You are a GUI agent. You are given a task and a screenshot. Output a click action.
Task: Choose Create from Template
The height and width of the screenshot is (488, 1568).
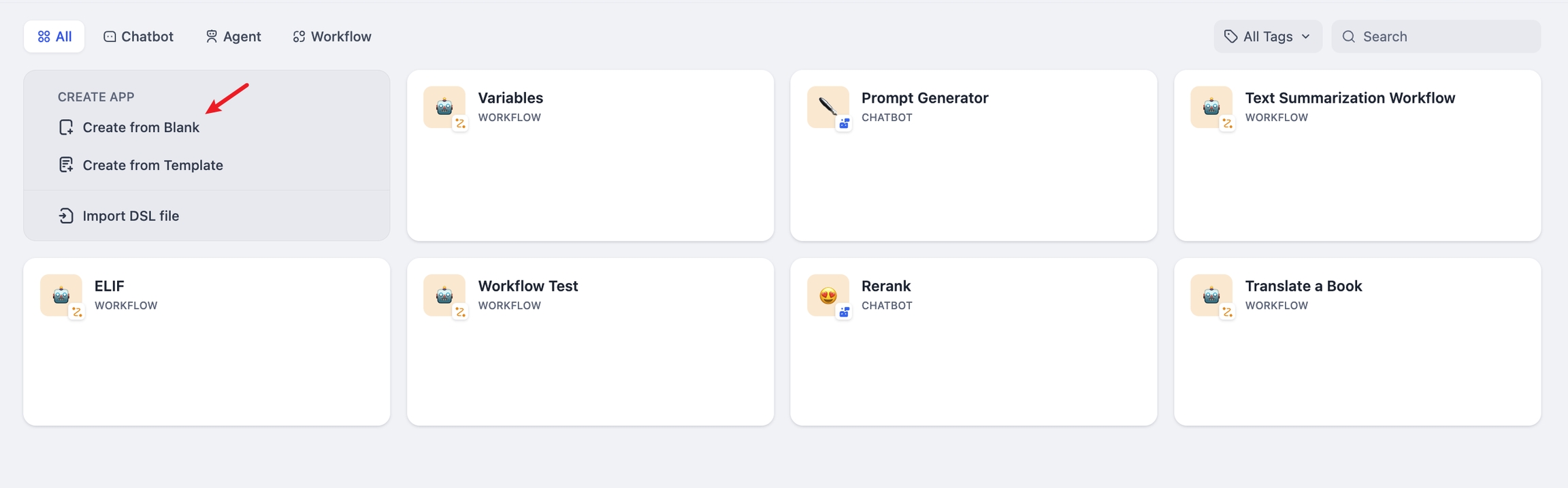click(152, 165)
